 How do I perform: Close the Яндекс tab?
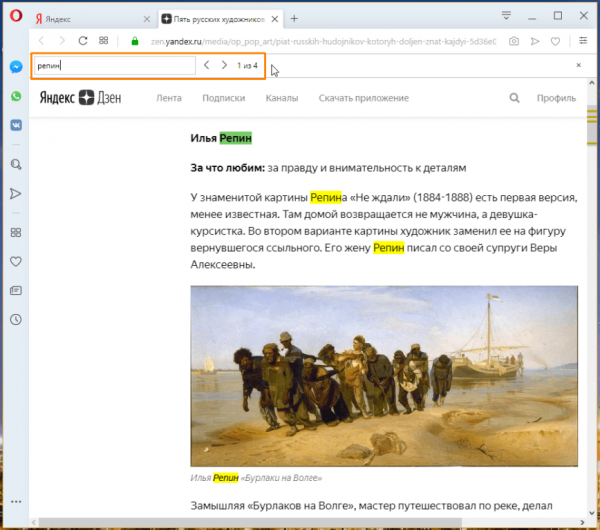point(147,19)
